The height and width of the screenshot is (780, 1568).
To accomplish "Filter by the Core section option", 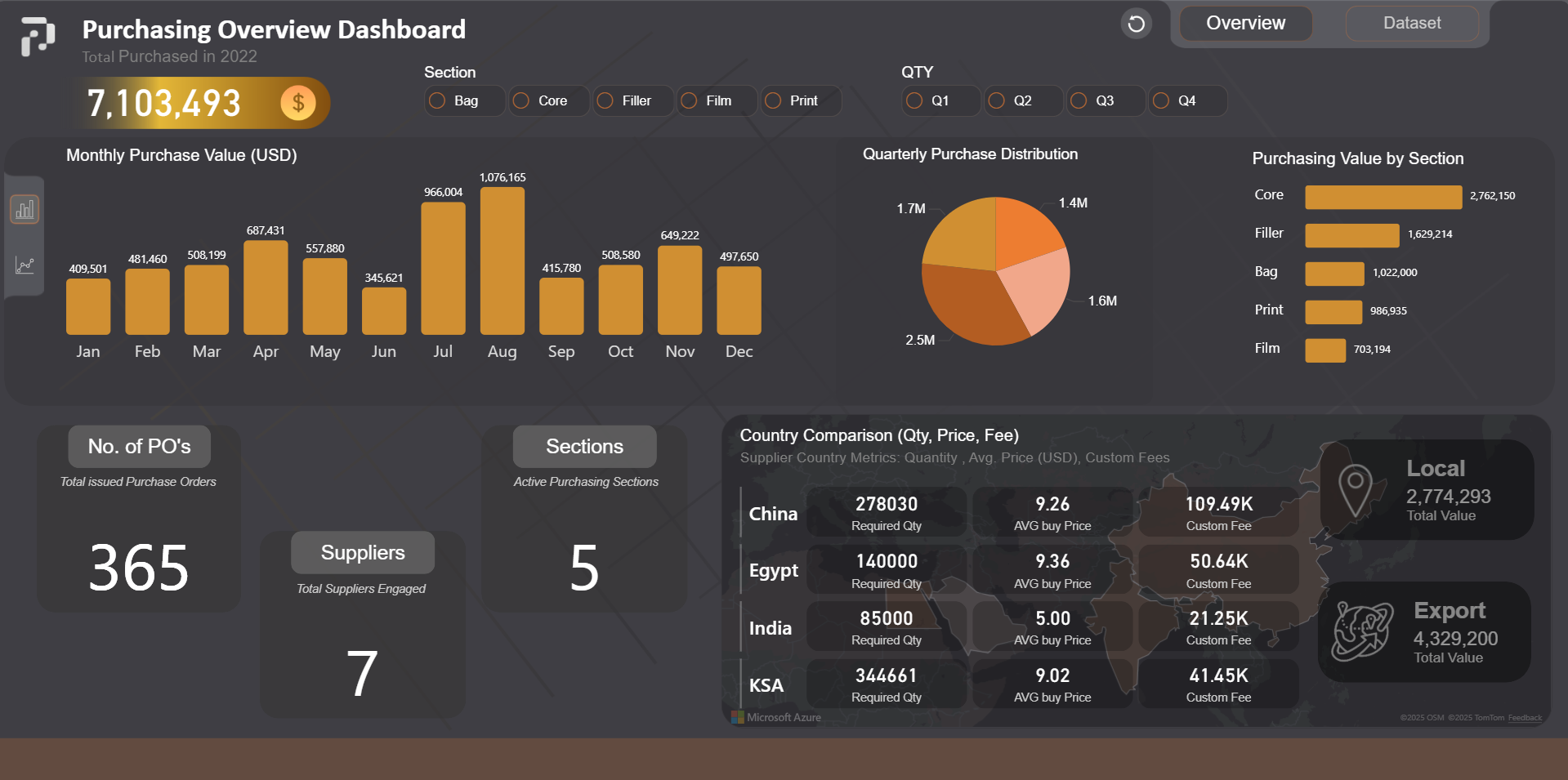I will (x=521, y=100).
